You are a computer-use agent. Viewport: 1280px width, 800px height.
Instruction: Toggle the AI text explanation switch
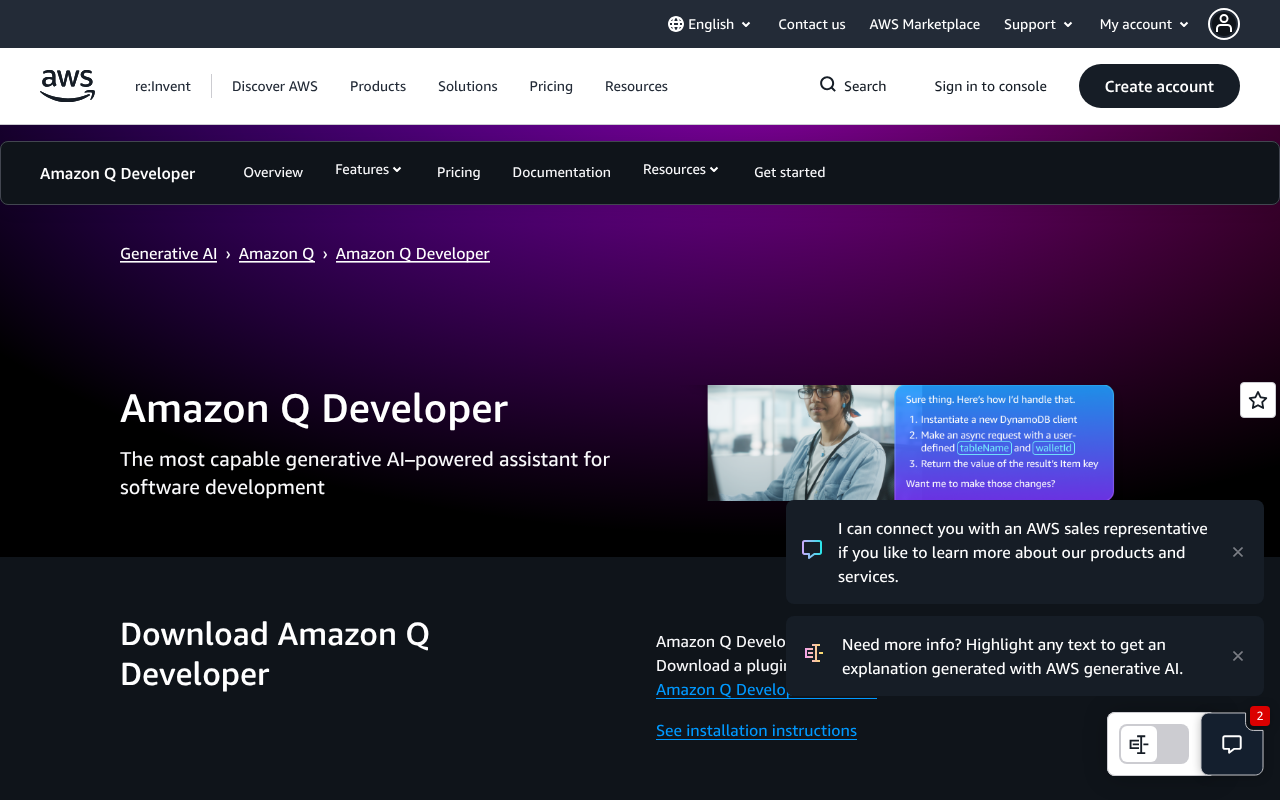(x=1154, y=744)
